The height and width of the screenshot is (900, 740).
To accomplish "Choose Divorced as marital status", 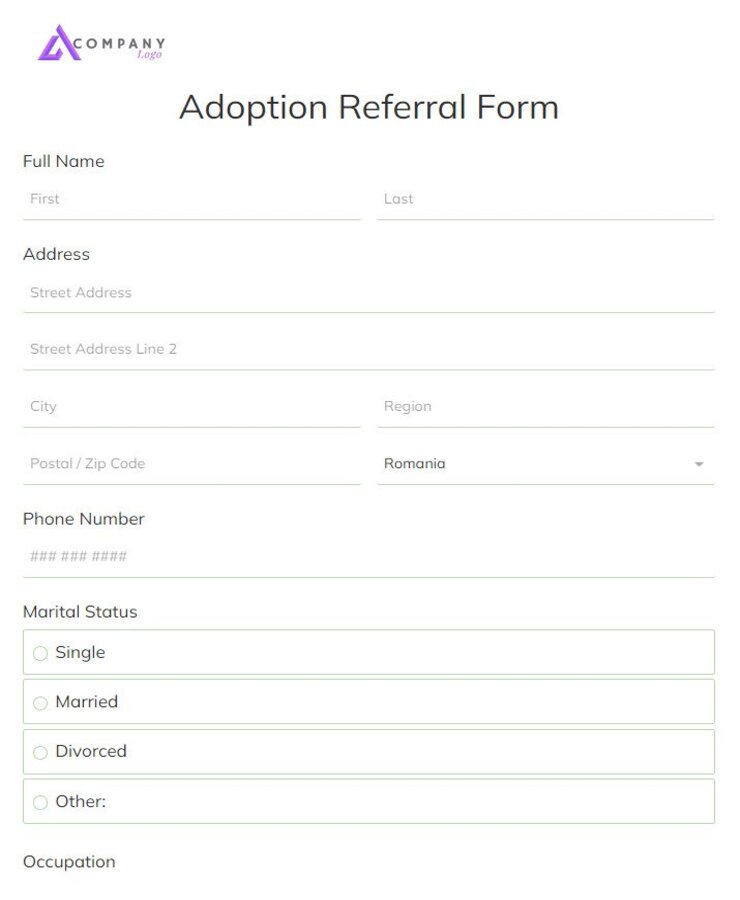I will [x=40, y=753].
